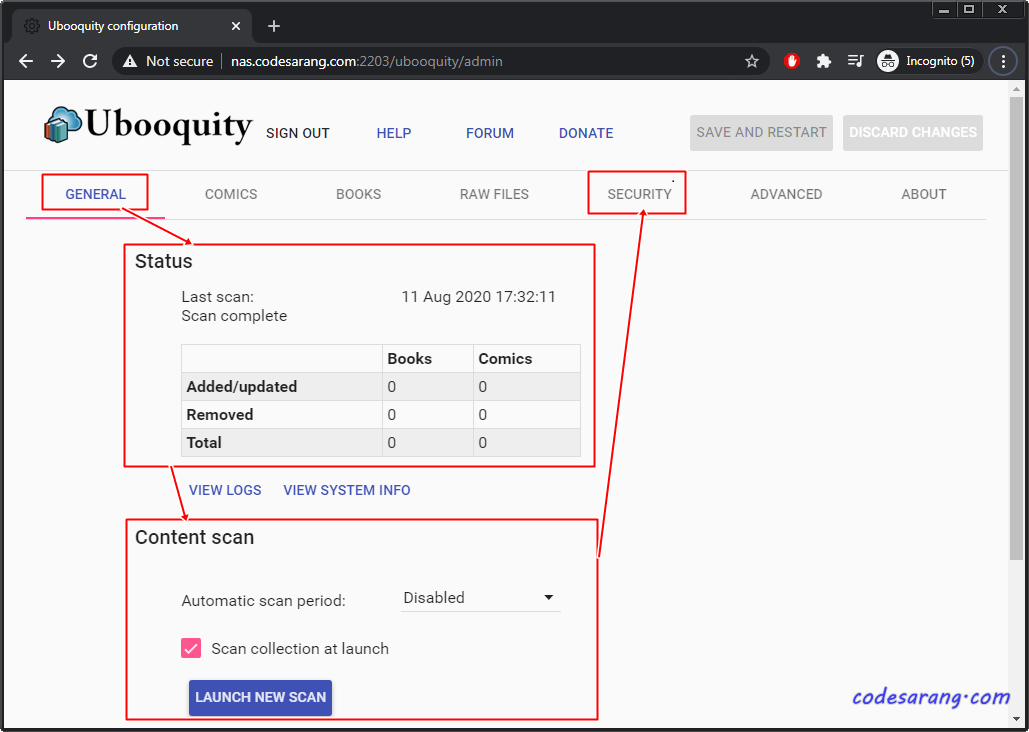Screen dimensions: 1029x732
Task: Switch to the COMICS tab
Action: (x=231, y=194)
